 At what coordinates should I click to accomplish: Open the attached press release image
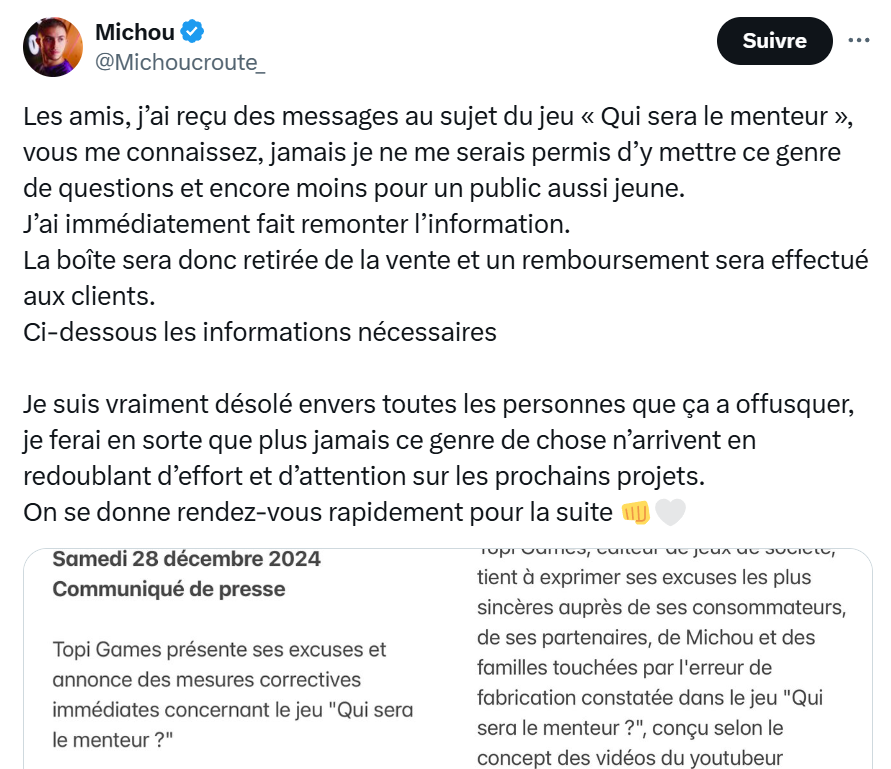447,658
